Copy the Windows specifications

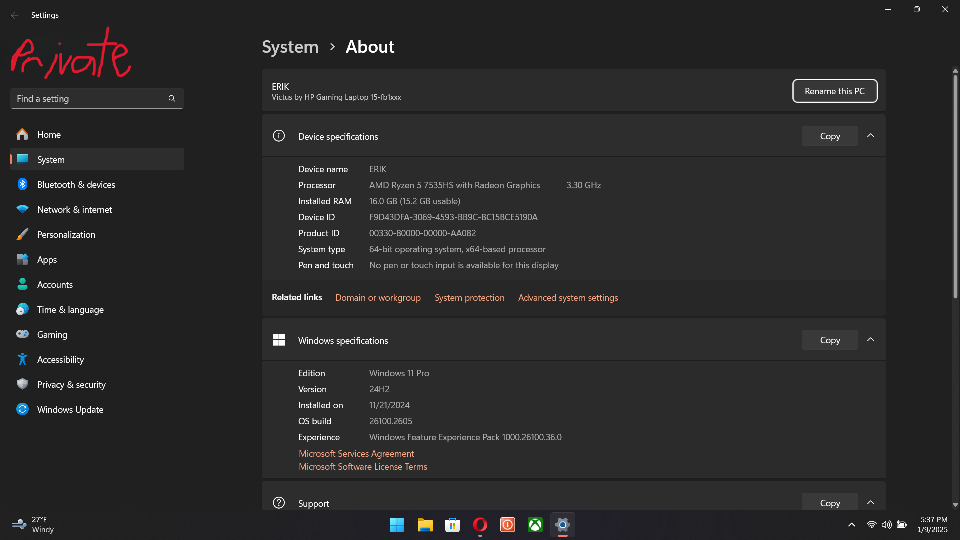tap(830, 340)
